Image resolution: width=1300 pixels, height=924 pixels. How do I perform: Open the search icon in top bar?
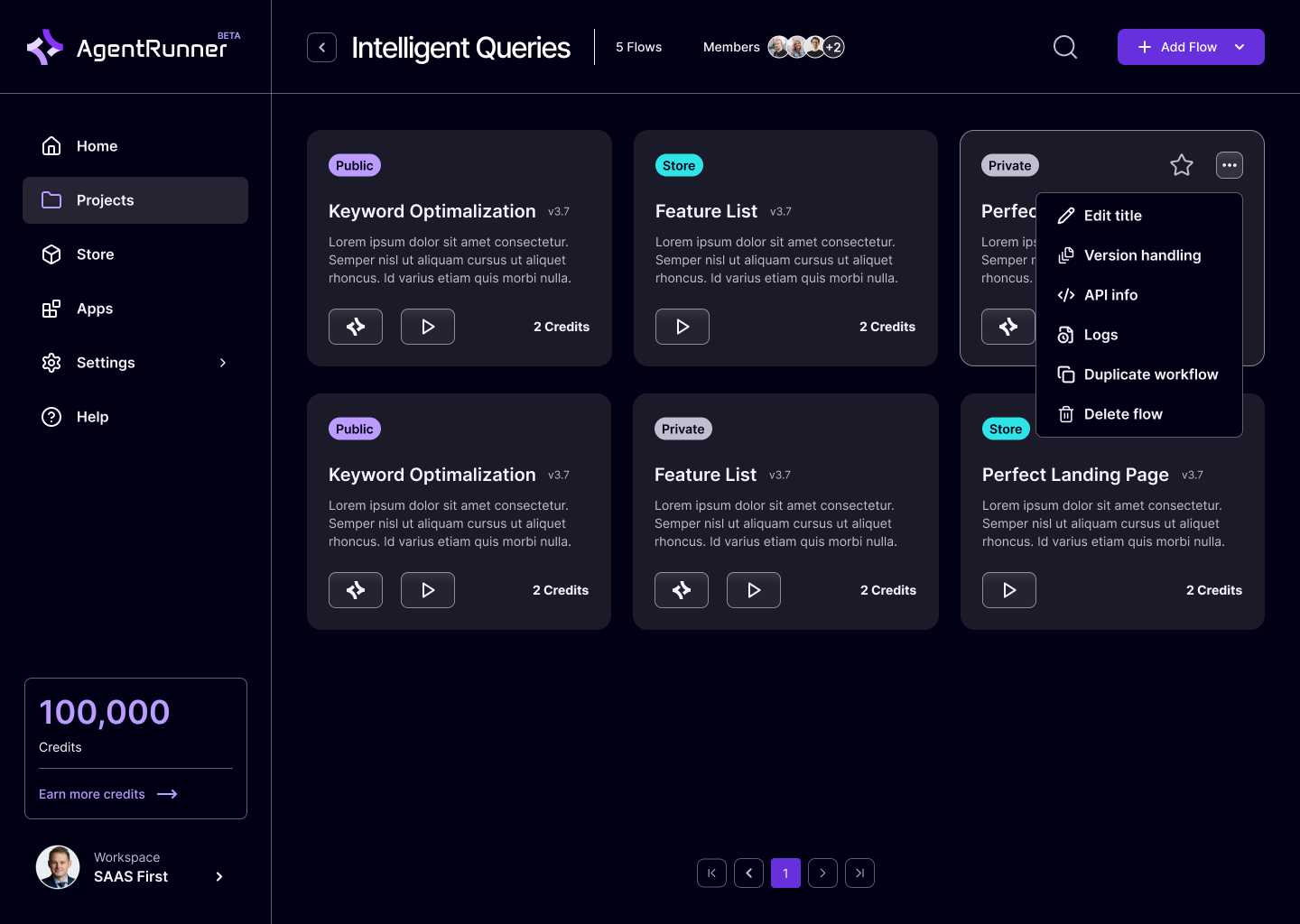(x=1064, y=46)
